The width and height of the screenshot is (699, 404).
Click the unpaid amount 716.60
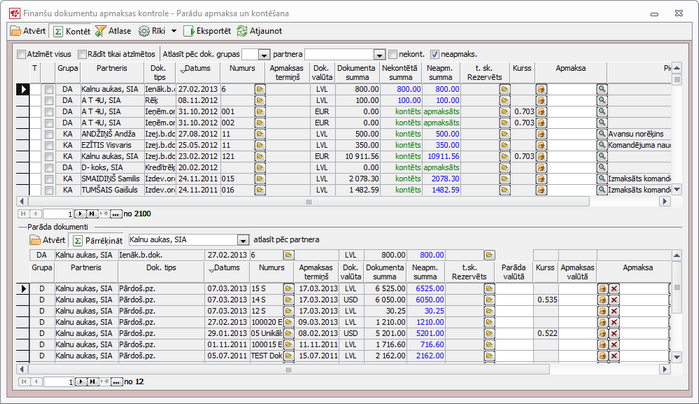pos(432,344)
